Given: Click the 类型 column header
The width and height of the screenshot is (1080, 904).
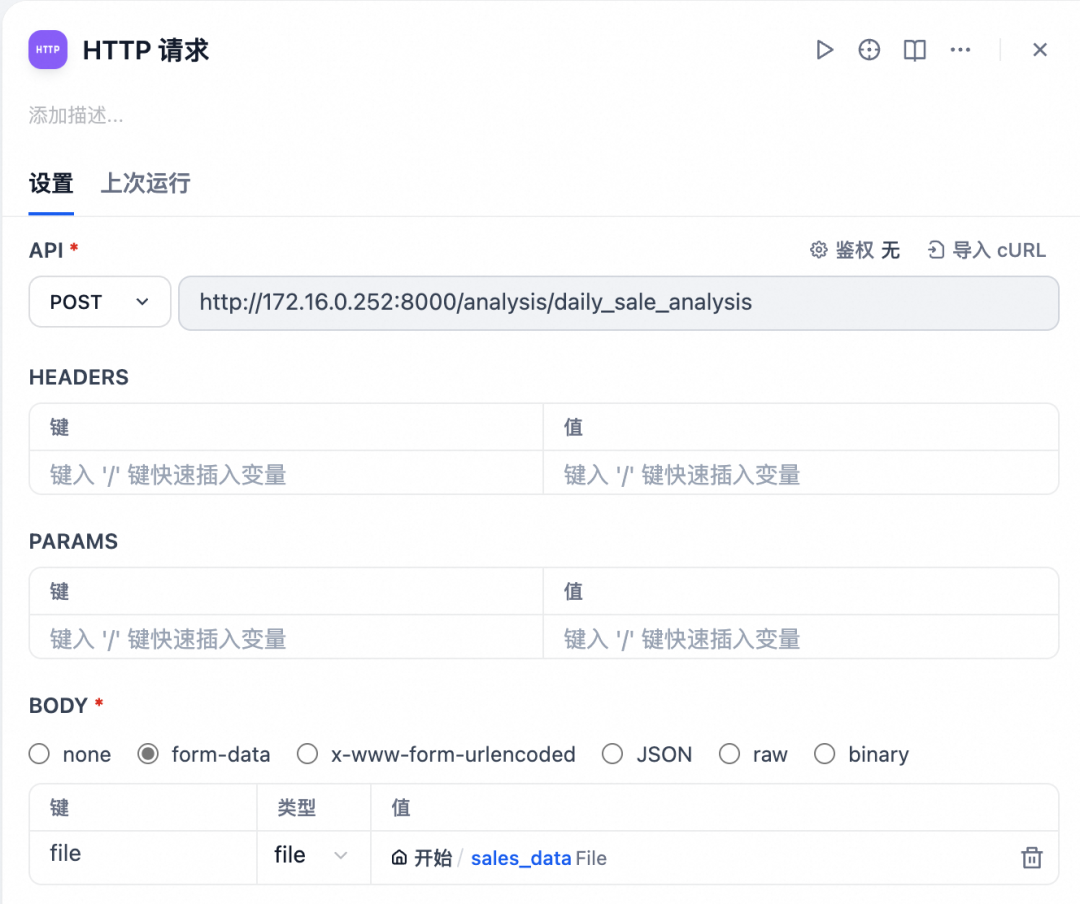Looking at the screenshot, I should [297, 808].
